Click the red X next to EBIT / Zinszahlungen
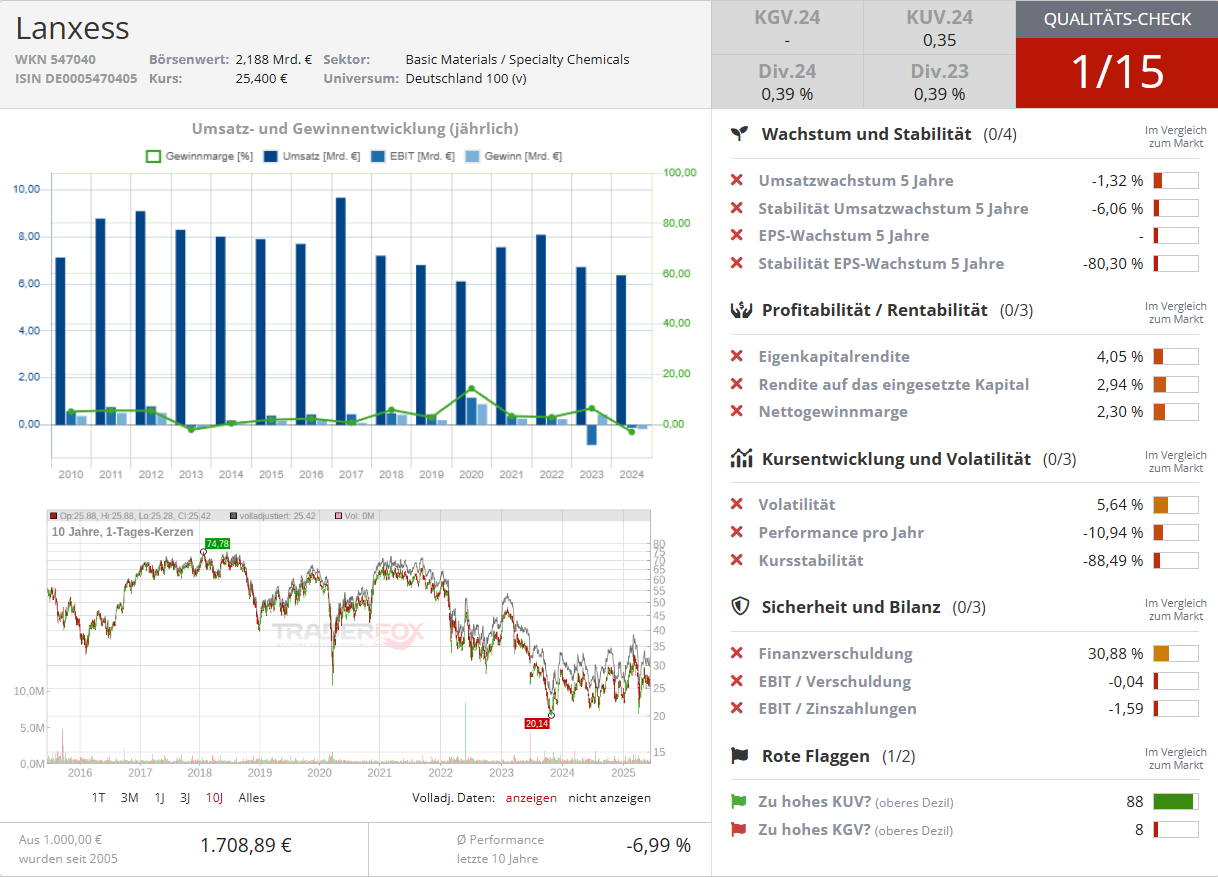This screenshot has height=877, width=1218. (737, 708)
